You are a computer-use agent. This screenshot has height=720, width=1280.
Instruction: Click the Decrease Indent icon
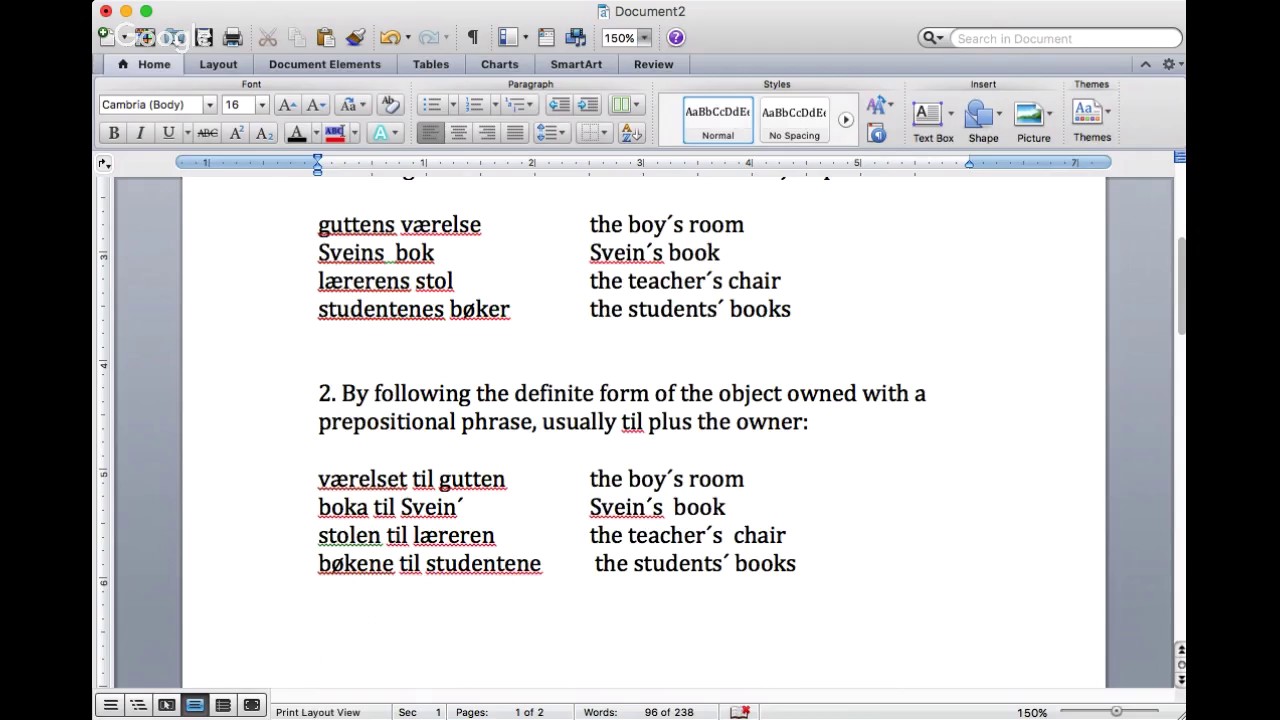pos(559,105)
